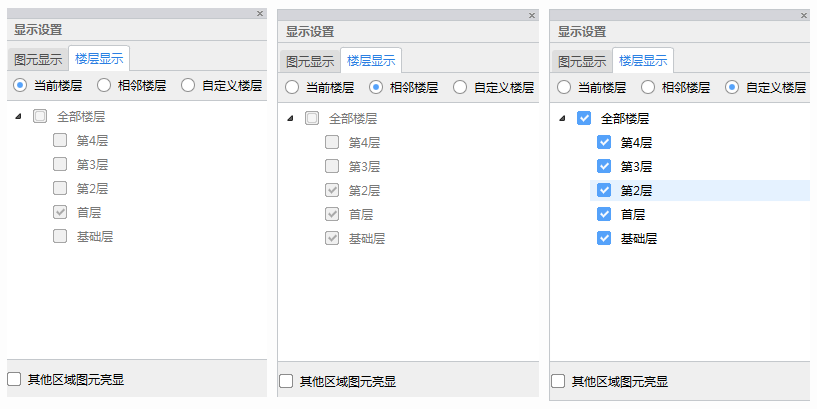Choose 当前楼层 radio in right panel
Screen dimensions: 817x409
tap(564, 87)
